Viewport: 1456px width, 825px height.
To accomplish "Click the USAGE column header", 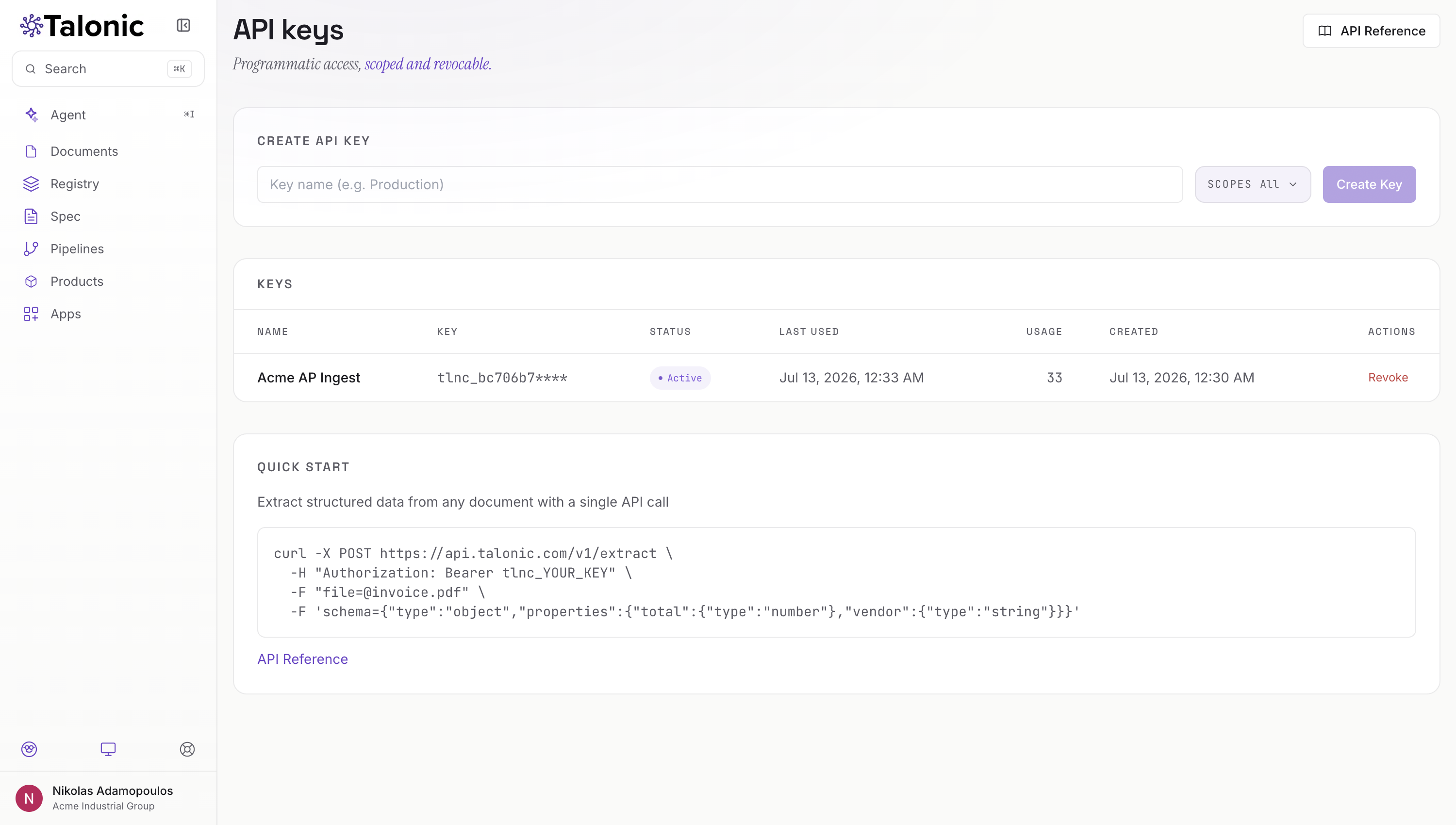I will coord(1044,331).
